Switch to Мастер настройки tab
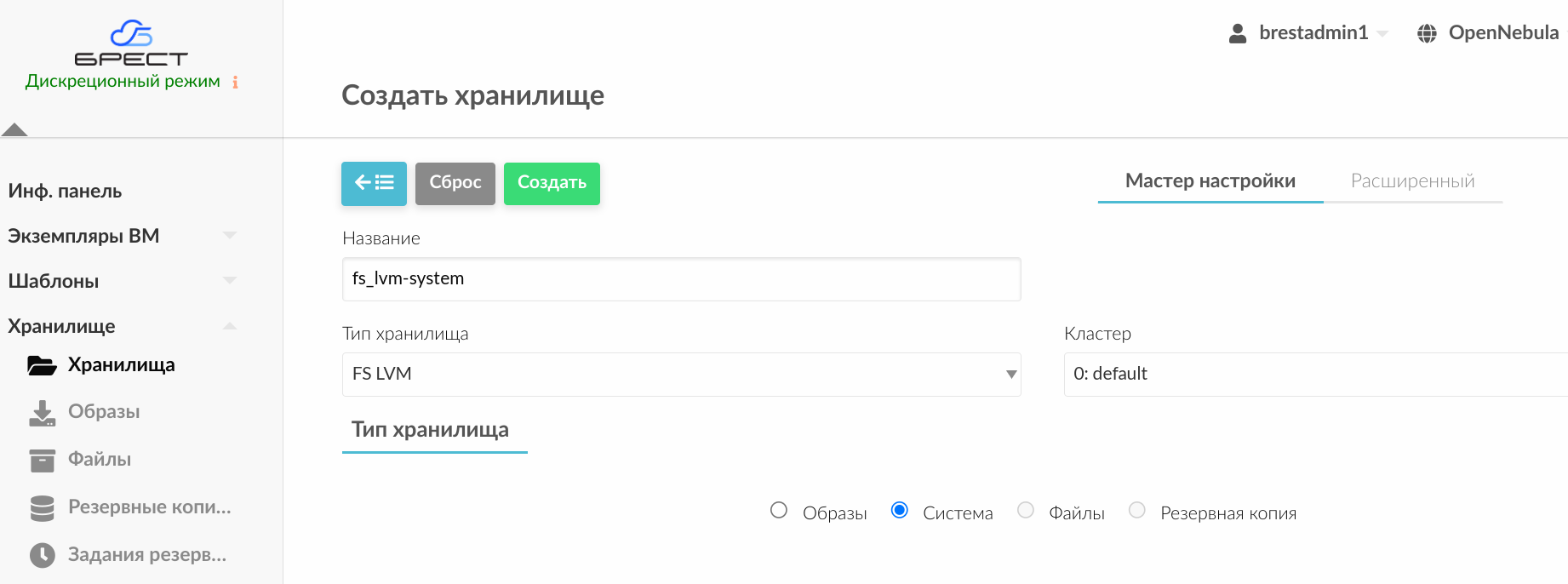Screen dimensions: 1568x584 [1210, 181]
